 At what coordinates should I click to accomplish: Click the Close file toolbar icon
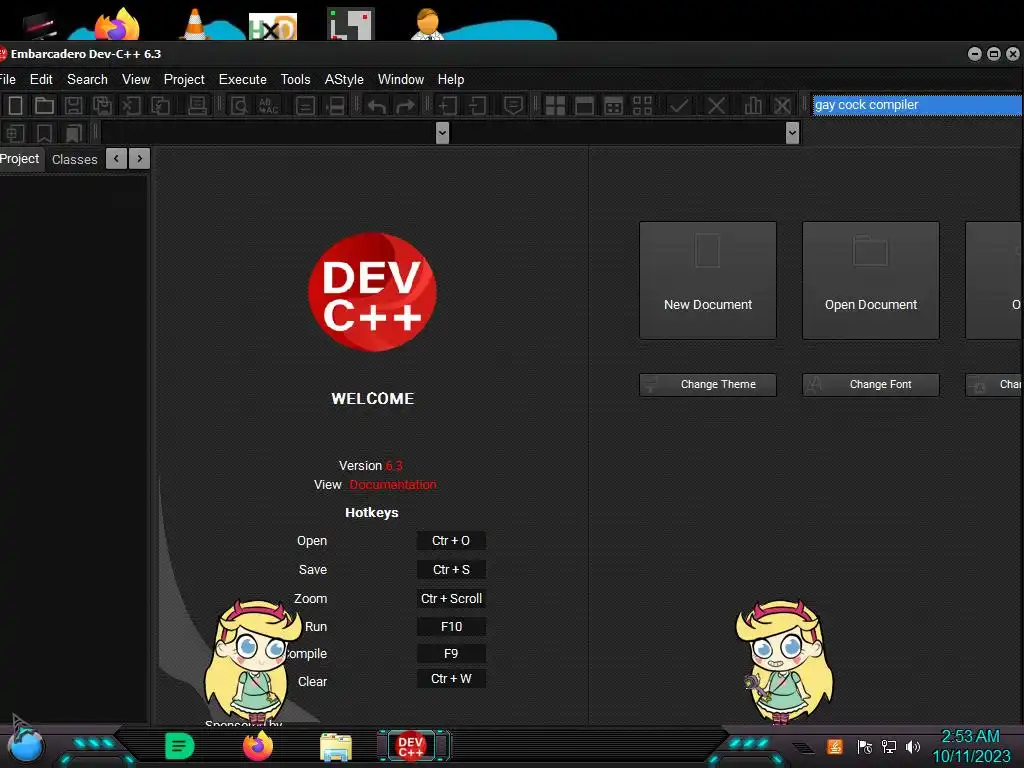point(131,105)
